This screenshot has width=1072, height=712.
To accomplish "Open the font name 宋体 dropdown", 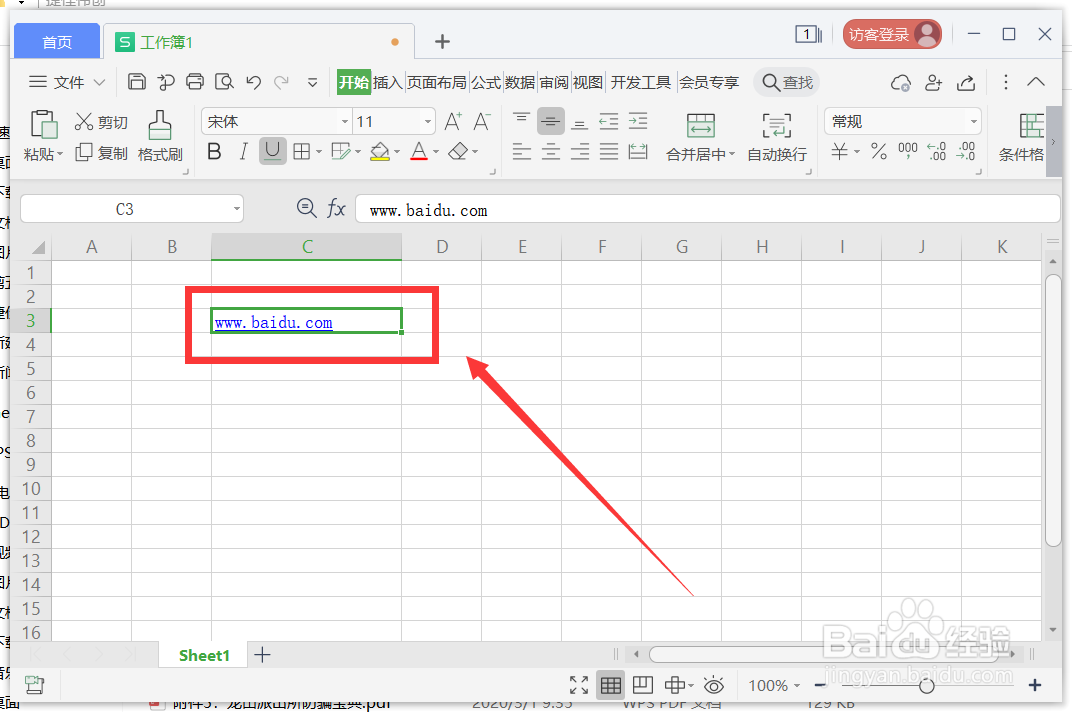I will point(345,122).
